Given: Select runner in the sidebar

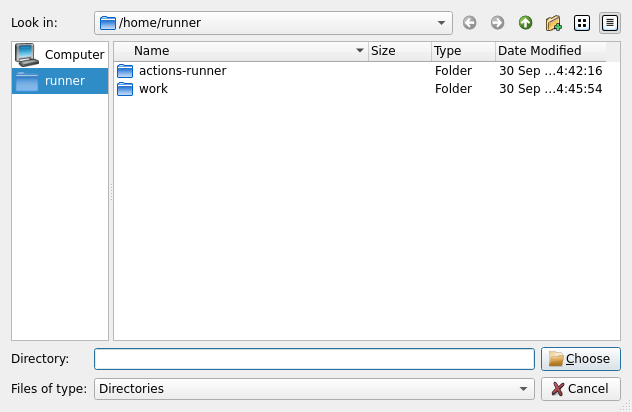Looking at the screenshot, I should (x=60, y=81).
